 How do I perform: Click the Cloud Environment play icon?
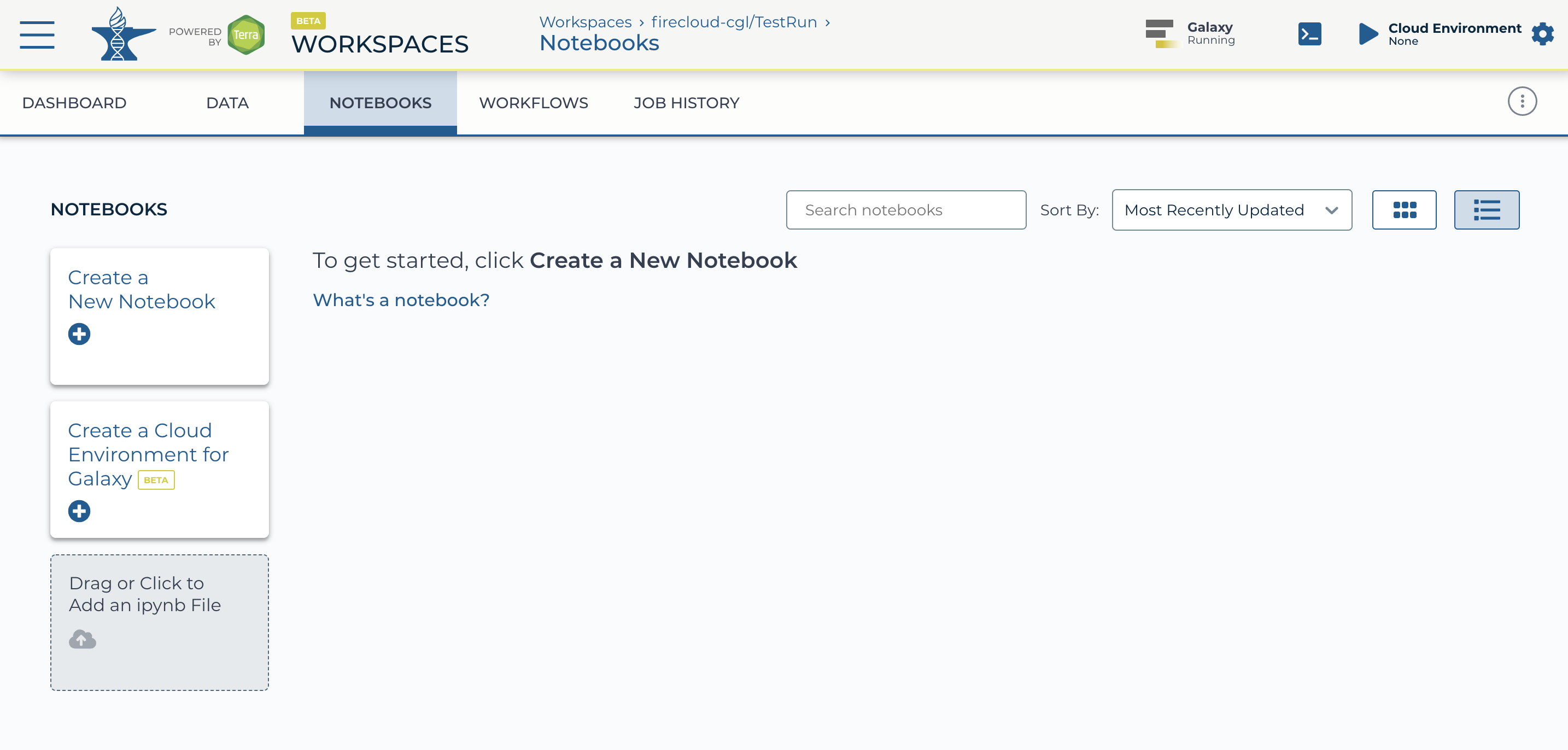point(1368,33)
